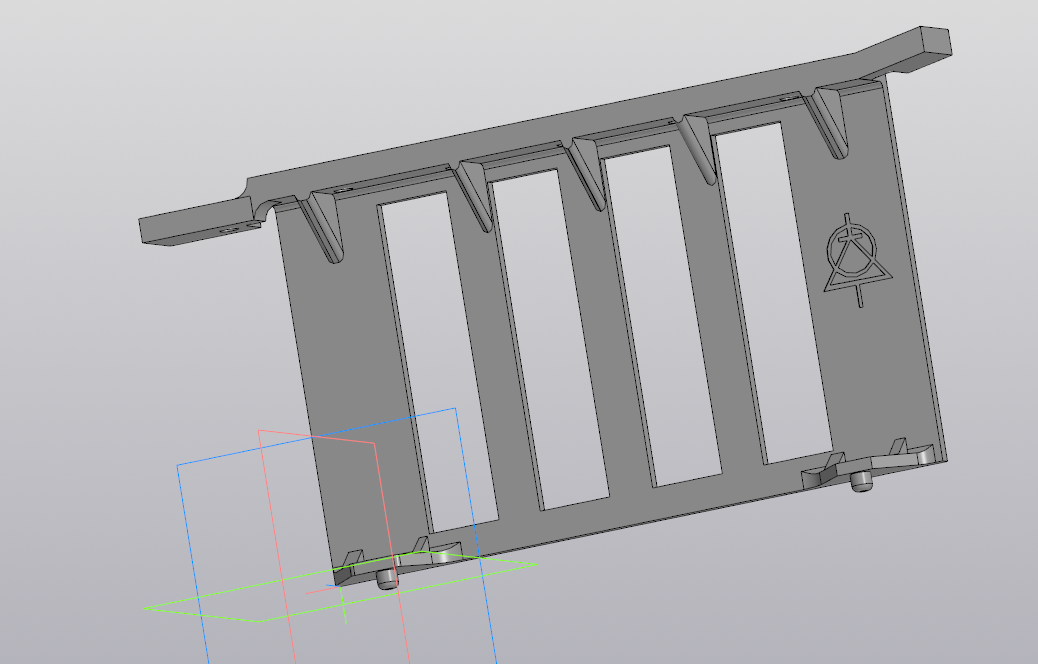Image resolution: width=1038 pixels, height=664 pixels.
Task: Click the second rectangular slot from the left
Action: click(x=548, y=338)
